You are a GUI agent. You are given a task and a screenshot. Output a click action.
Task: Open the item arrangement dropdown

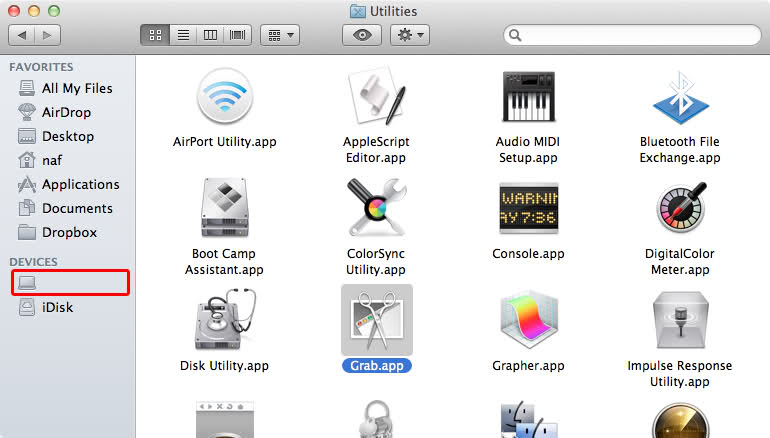click(x=280, y=35)
